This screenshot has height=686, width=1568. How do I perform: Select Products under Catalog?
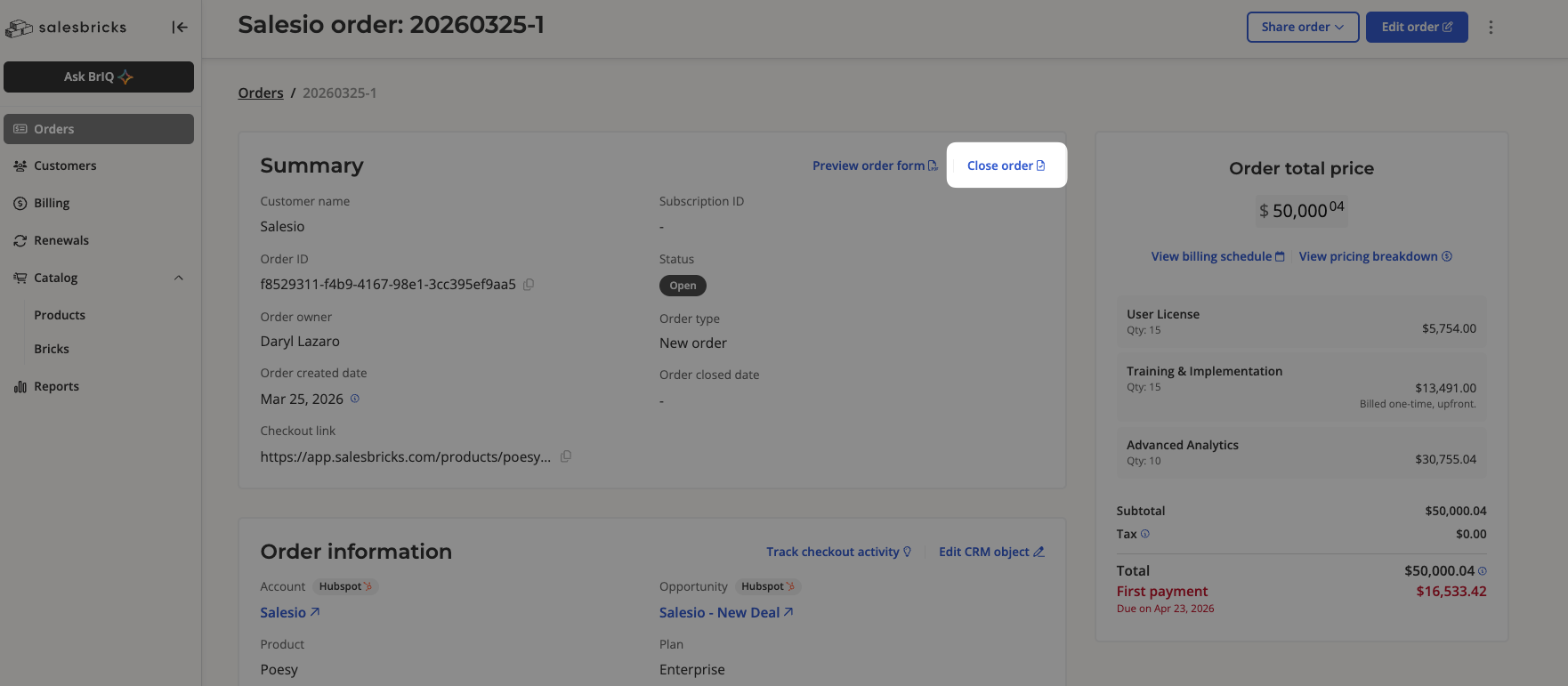point(60,315)
